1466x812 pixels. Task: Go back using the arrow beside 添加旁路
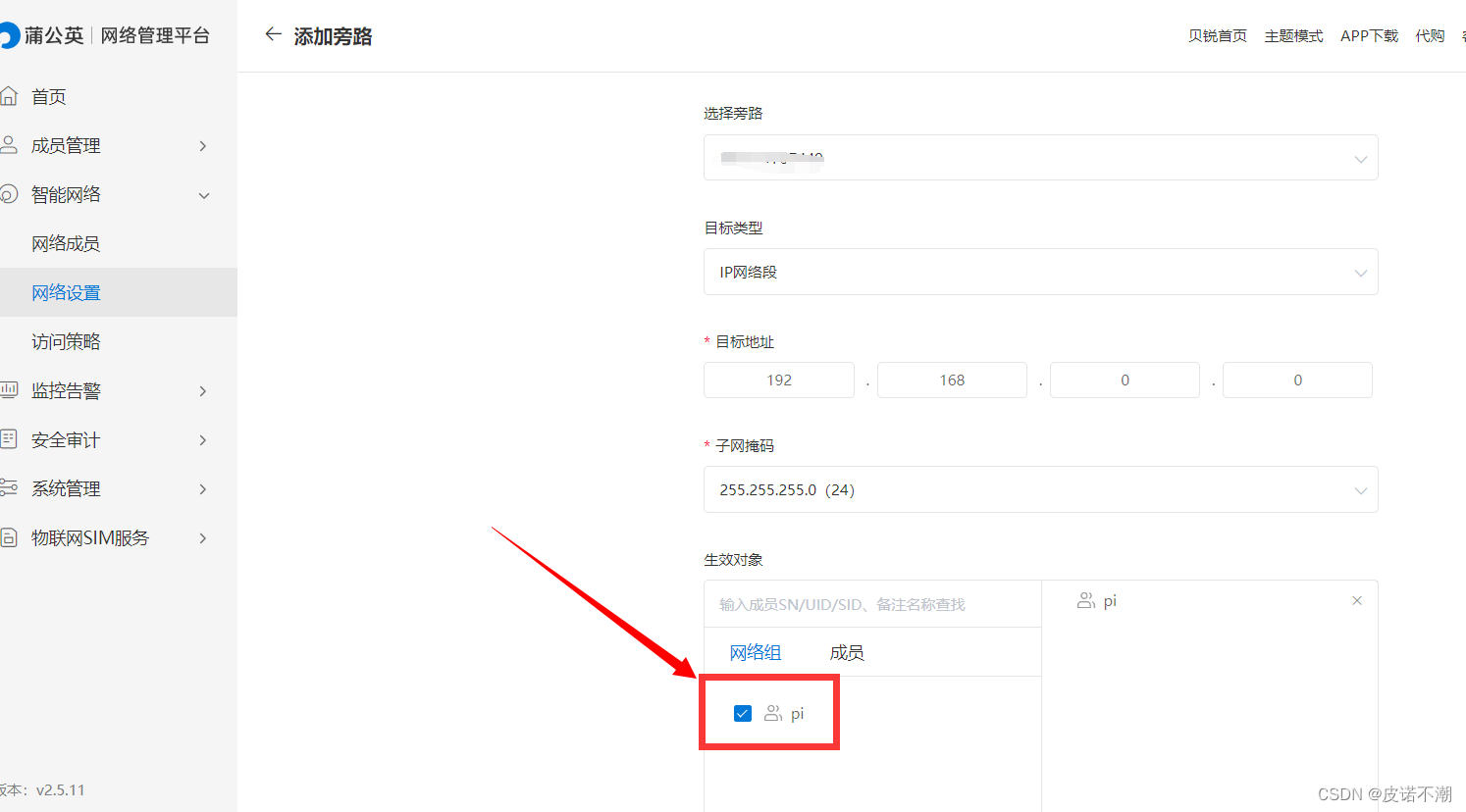(273, 35)
